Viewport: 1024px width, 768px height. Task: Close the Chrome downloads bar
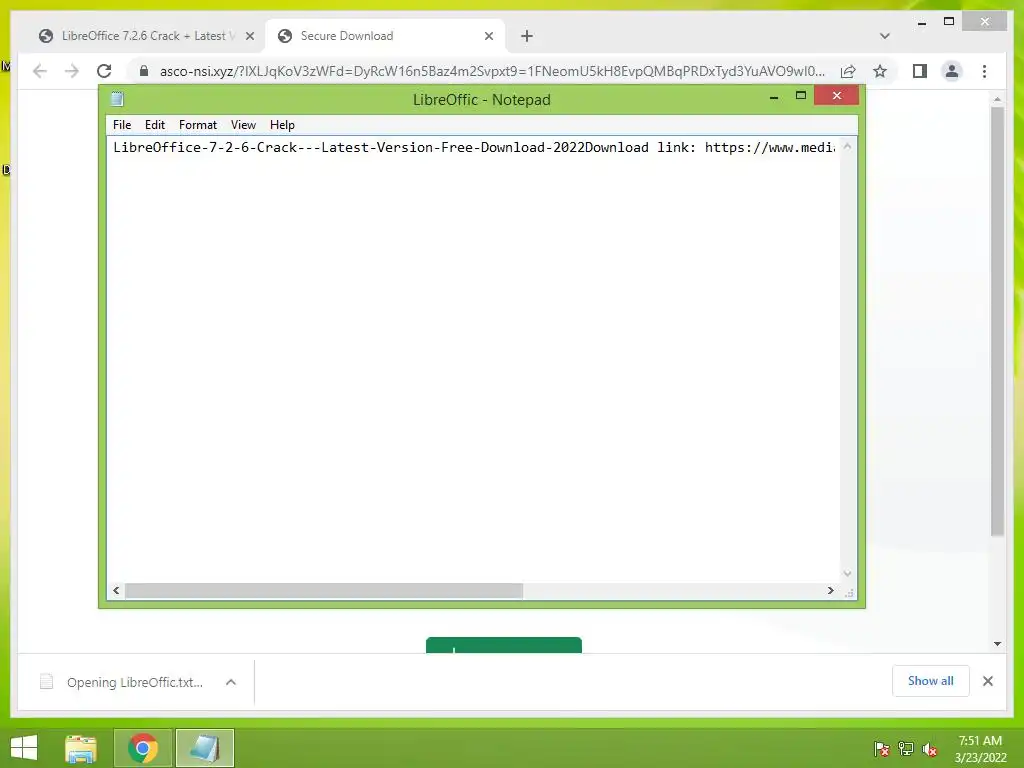click(988, 681)
